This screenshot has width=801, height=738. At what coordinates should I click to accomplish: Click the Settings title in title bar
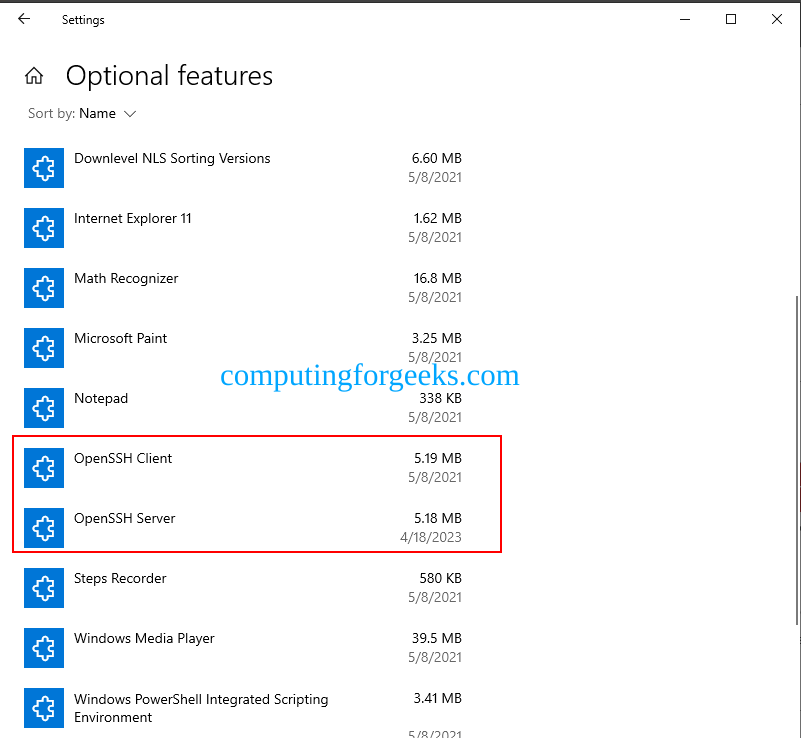click(x=83, y=19)
